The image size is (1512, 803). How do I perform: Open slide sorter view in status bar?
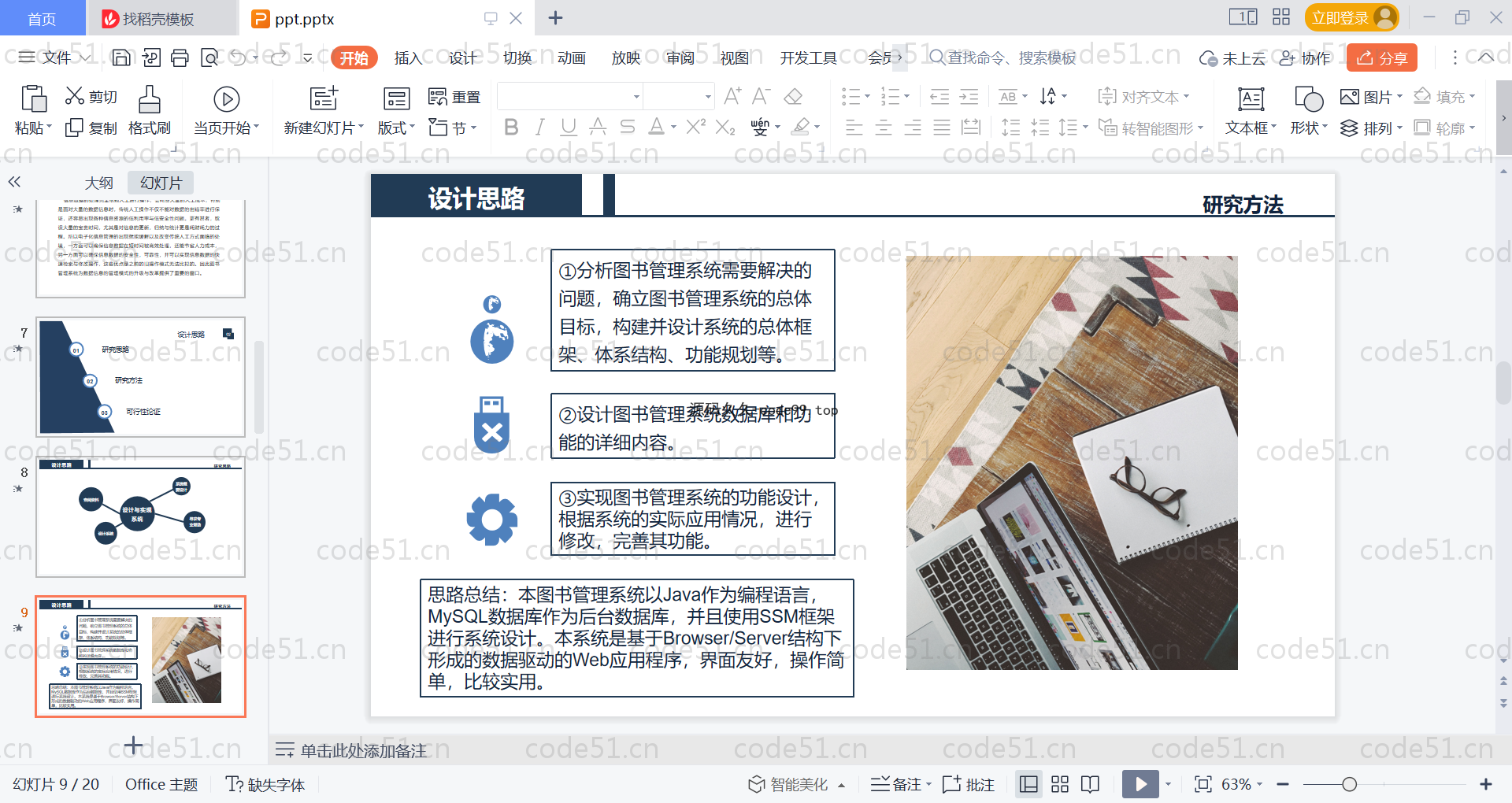[x=1060, y=784]
